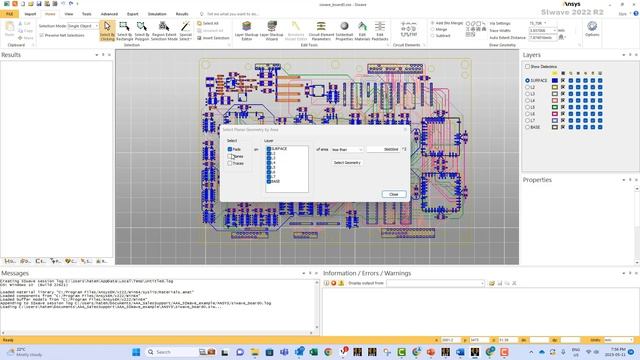Switch to the Tools ribbon tab

pyautogui.click(x=87, y=14)
